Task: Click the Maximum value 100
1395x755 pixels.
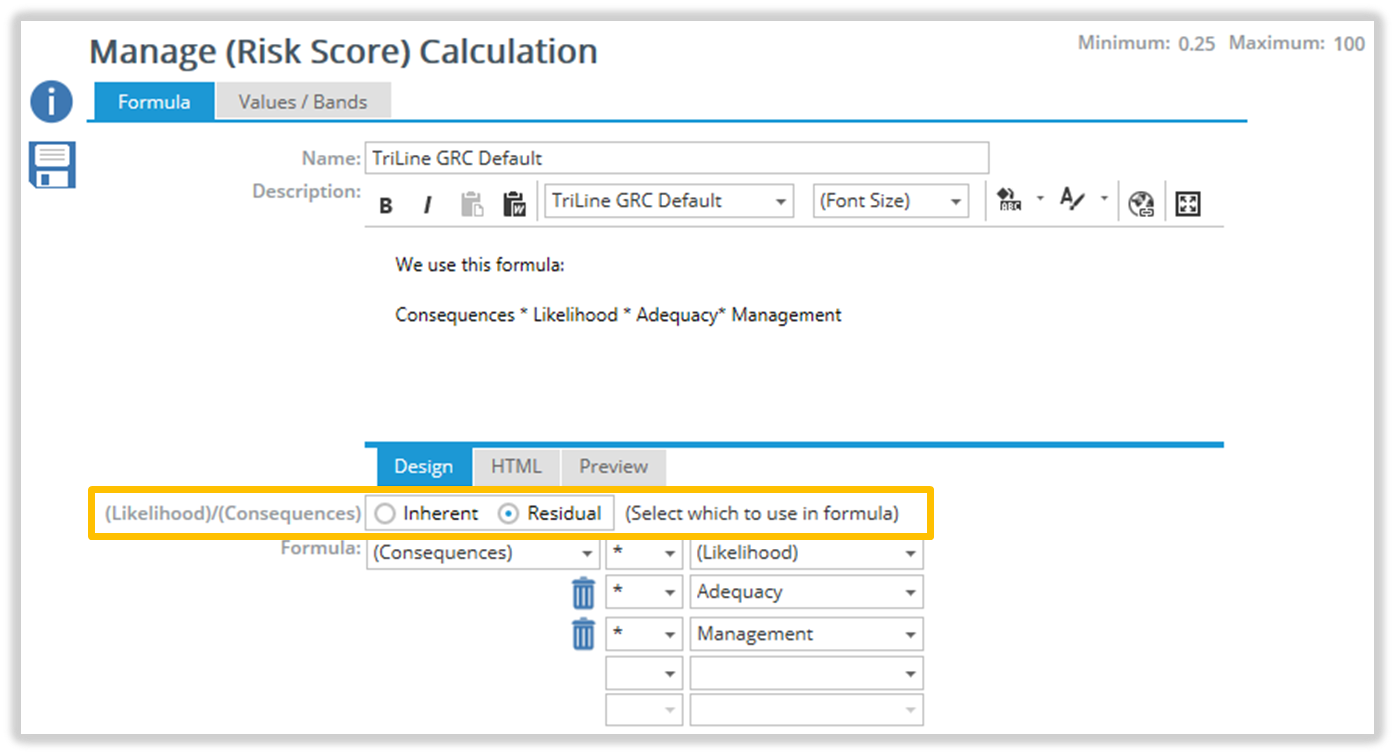Action: pos(1349,44)
